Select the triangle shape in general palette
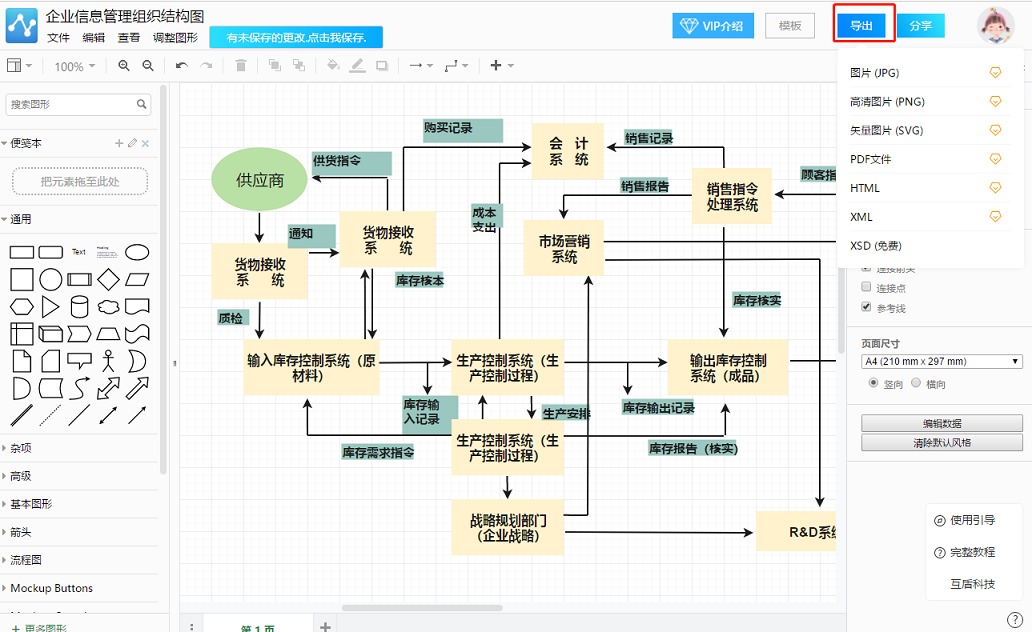Image resolution: width=1032 pixels, height=632 pixels. click(50, 307)
